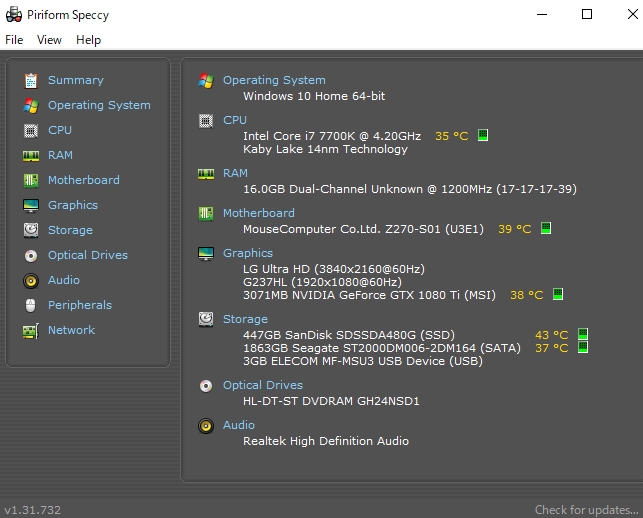Click the Operating System heading link in main panel
Image resolution: width=643 pixels, height=518 pixels.
274,80
